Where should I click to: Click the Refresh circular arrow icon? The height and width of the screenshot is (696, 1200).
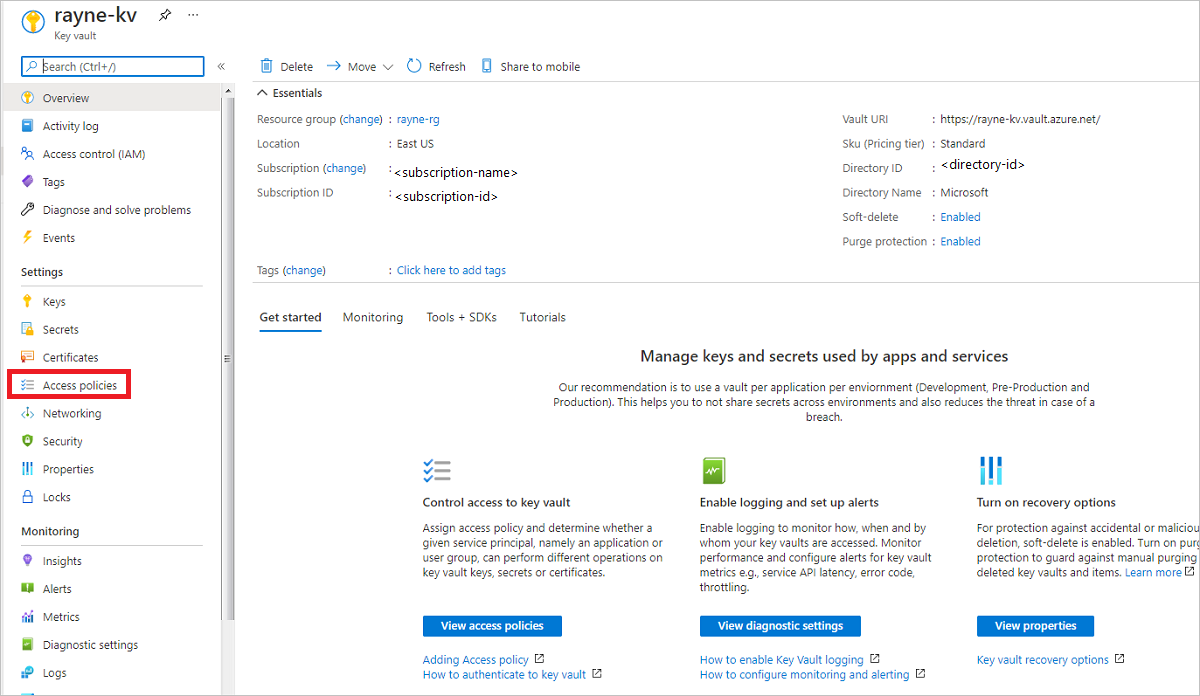(x=414, y=66)
